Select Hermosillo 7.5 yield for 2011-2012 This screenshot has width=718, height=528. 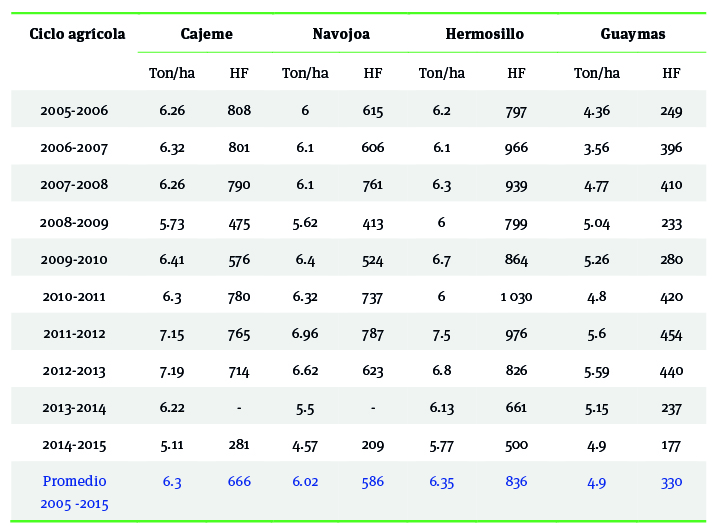coord(441,333)
